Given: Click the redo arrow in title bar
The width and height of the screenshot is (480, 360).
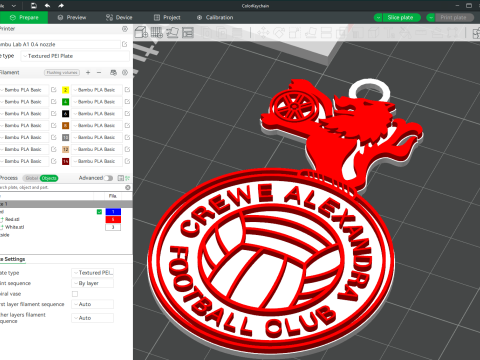Looking at the screenshot, I should click(x=61, y=6).
